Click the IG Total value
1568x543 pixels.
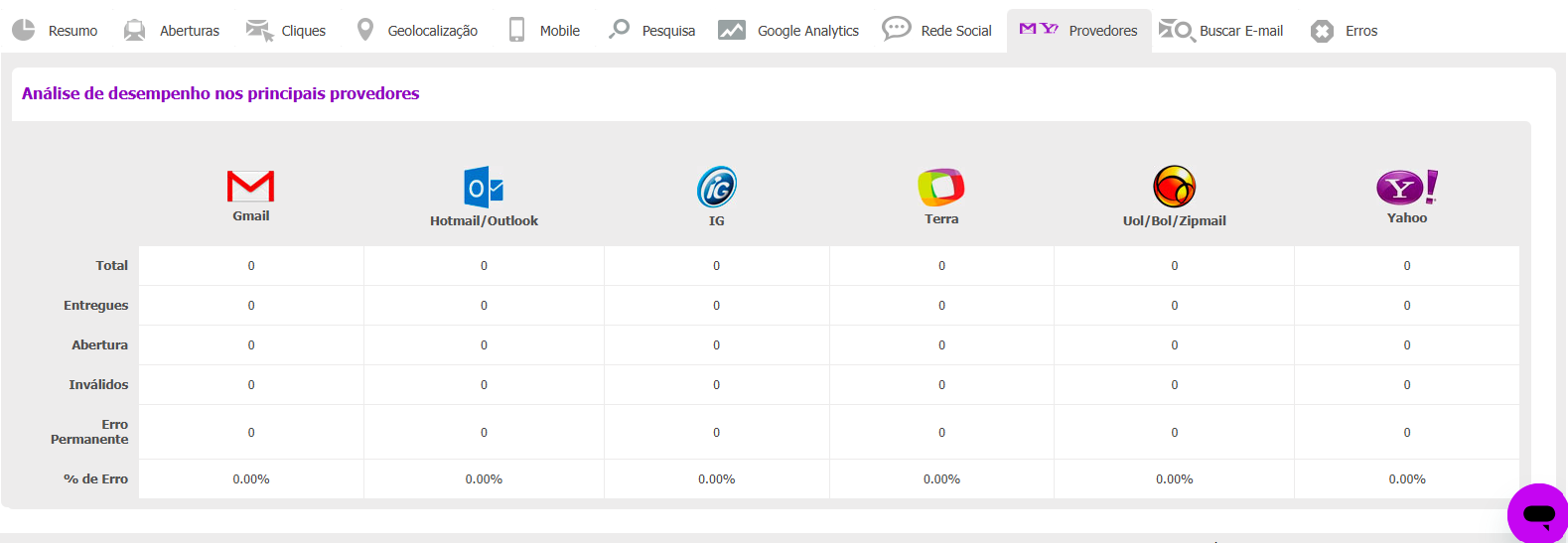click(x=717, y=266)
